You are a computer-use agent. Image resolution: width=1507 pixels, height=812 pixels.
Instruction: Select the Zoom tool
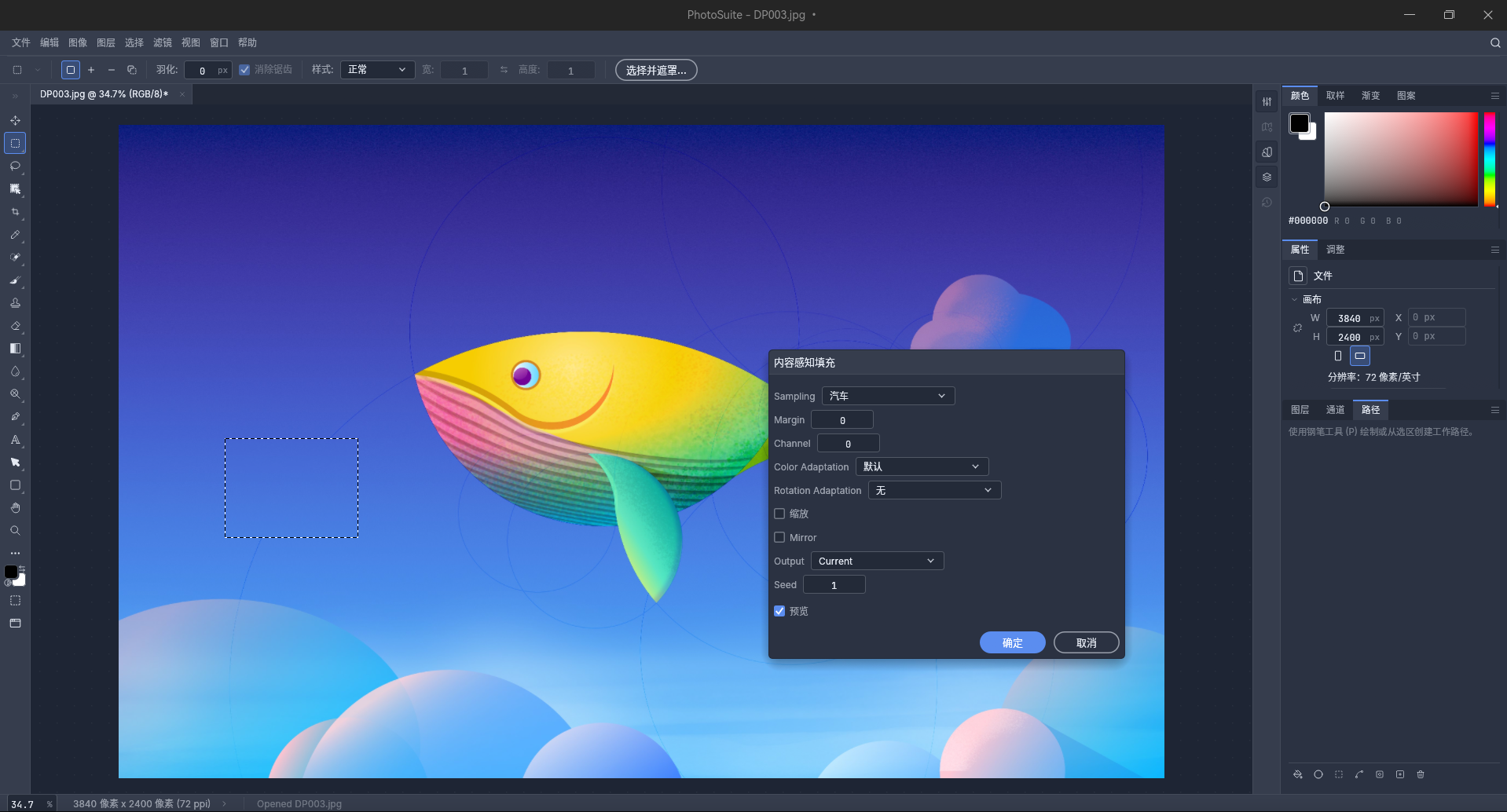tap(15, 531)
